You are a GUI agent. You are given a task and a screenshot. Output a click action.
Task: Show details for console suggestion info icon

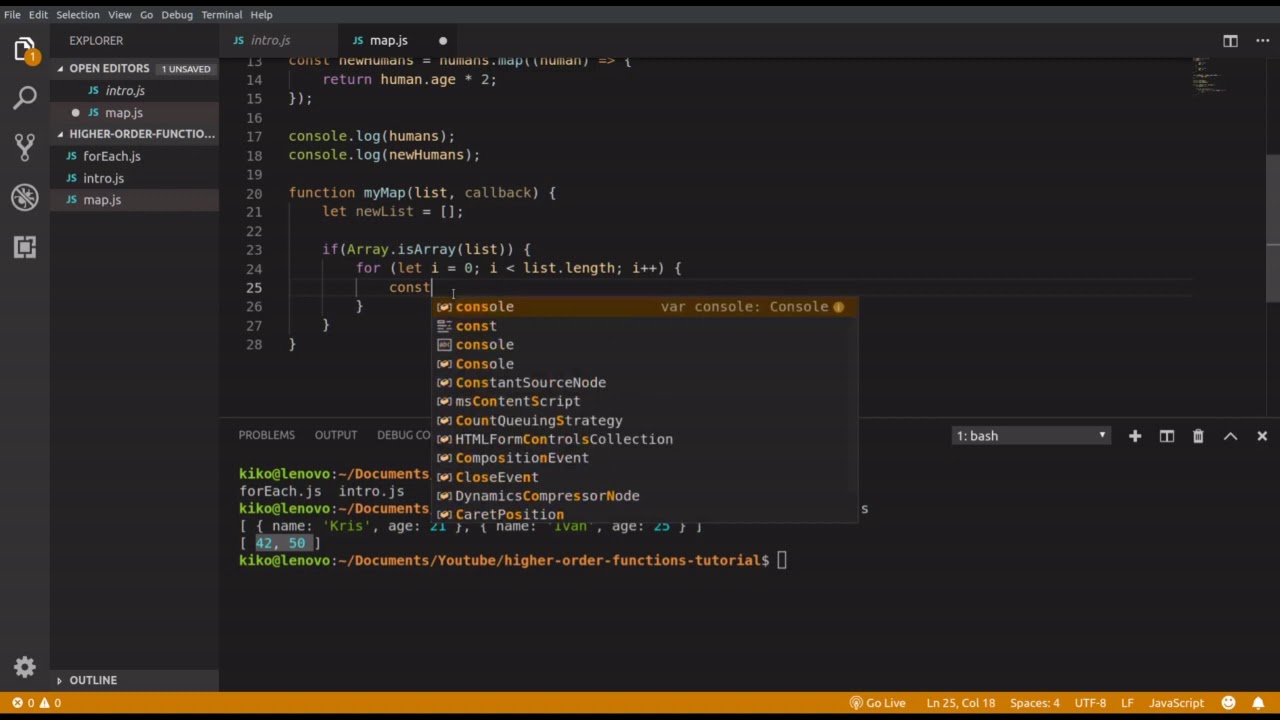838,307
